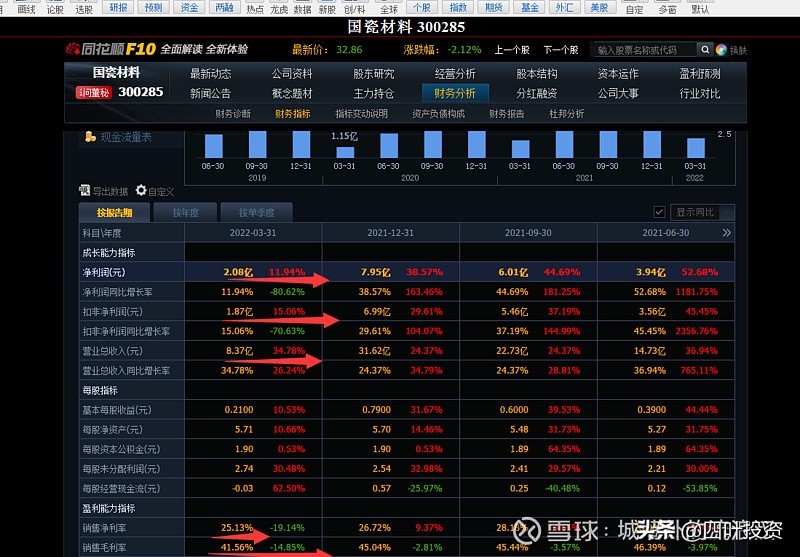Click the 多窗 toolbar item

tap(668, 9)
